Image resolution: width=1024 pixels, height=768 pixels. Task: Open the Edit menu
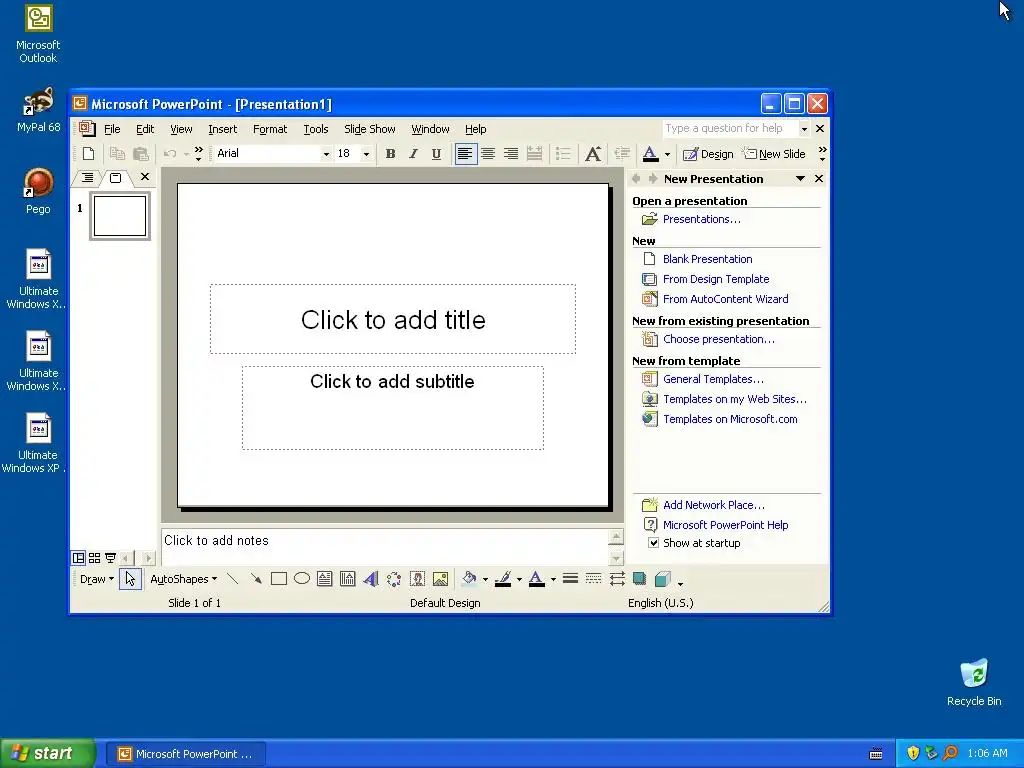[x=145, y=129]
